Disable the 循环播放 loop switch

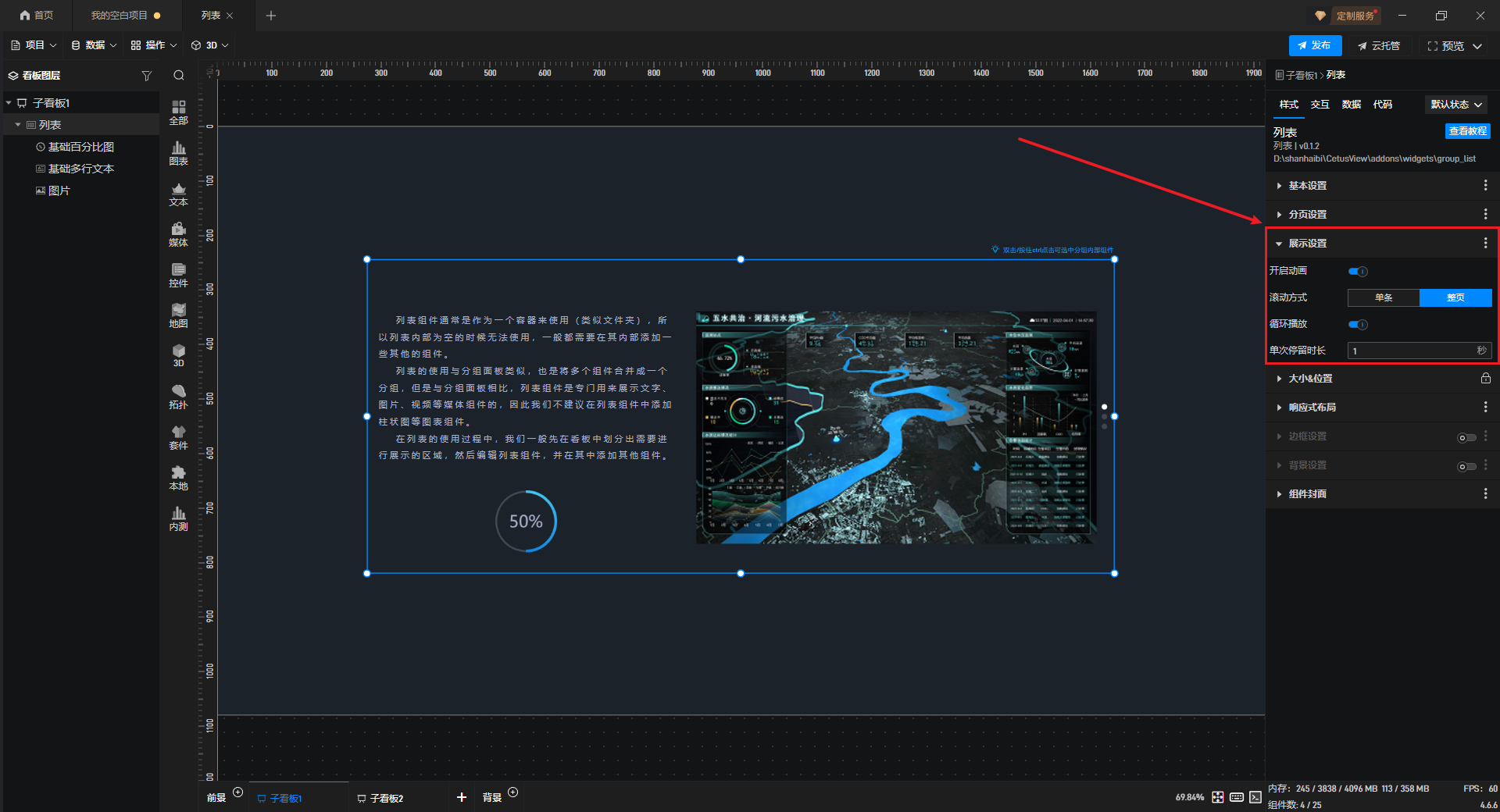(1358, 325)
